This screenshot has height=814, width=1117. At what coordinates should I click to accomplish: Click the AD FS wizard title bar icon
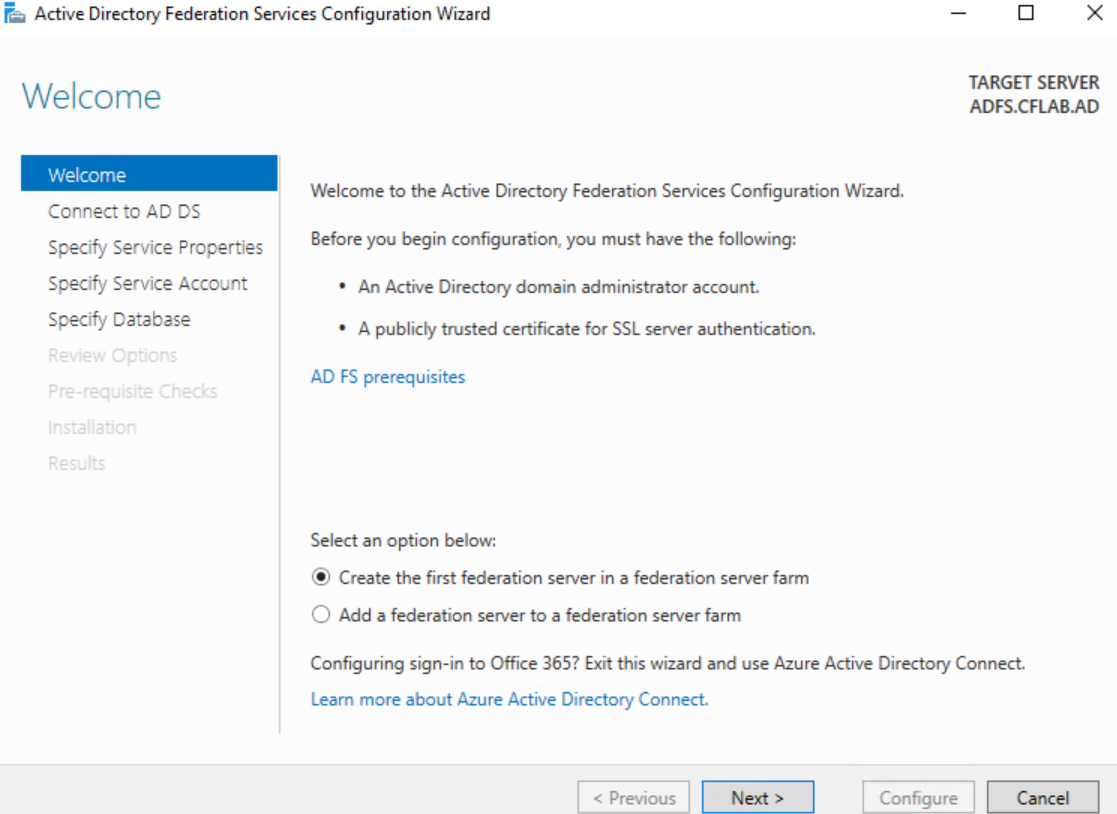(x=14, y=13)
